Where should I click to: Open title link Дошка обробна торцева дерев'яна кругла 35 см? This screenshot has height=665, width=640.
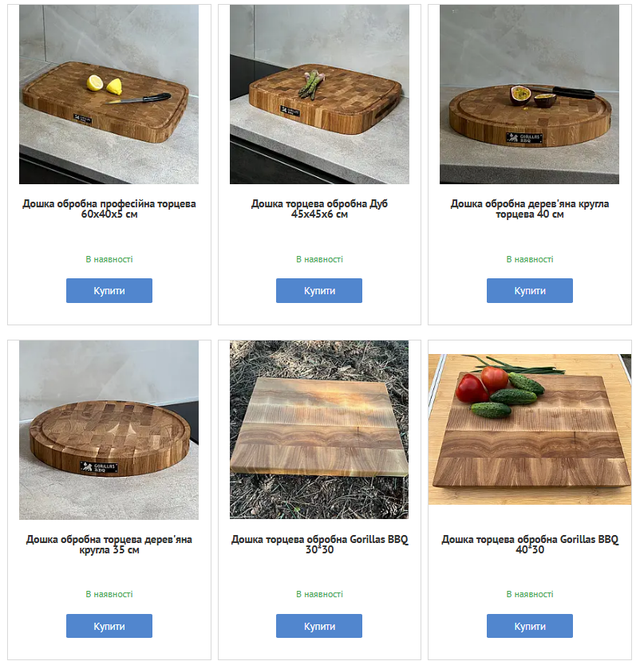tap(109, 545)
